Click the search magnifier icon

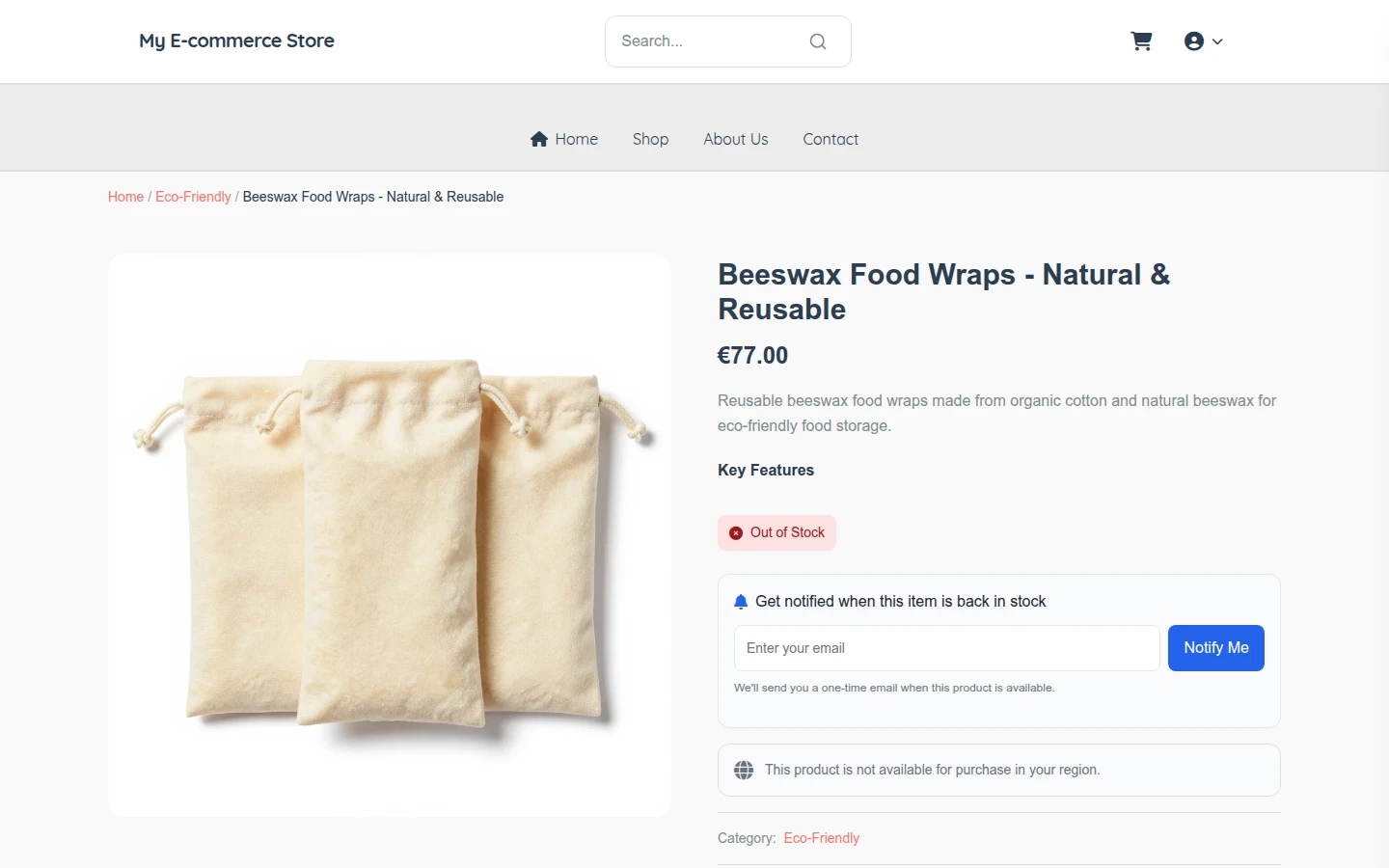818,41
